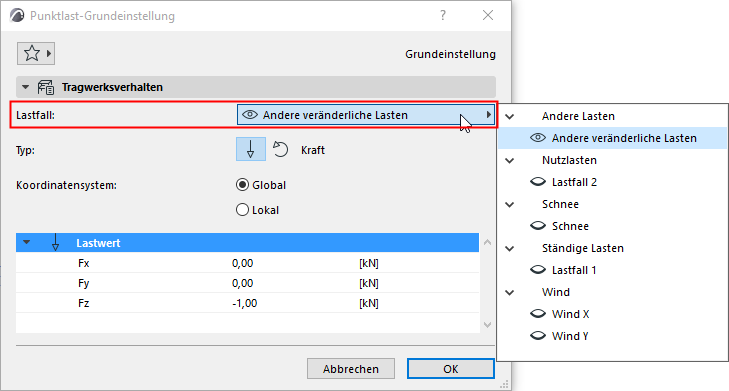Click the [kN] unit in Fz row
This screenshot has height=391, width=729.
369,303
